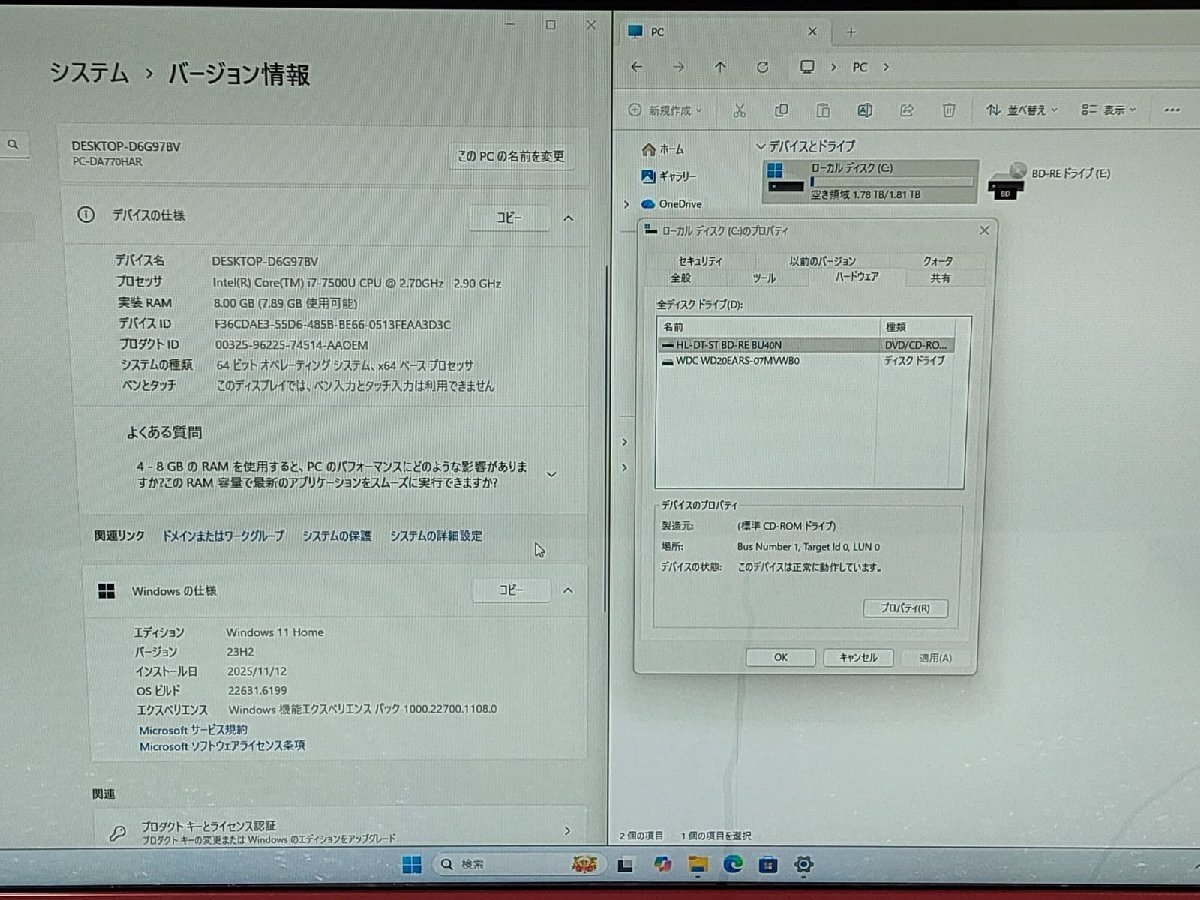Image resolution: width=1200 pixels, height=900 pixels.
Task: Select the Cut icon in Explorer toolbar
Action: [740, 109]
